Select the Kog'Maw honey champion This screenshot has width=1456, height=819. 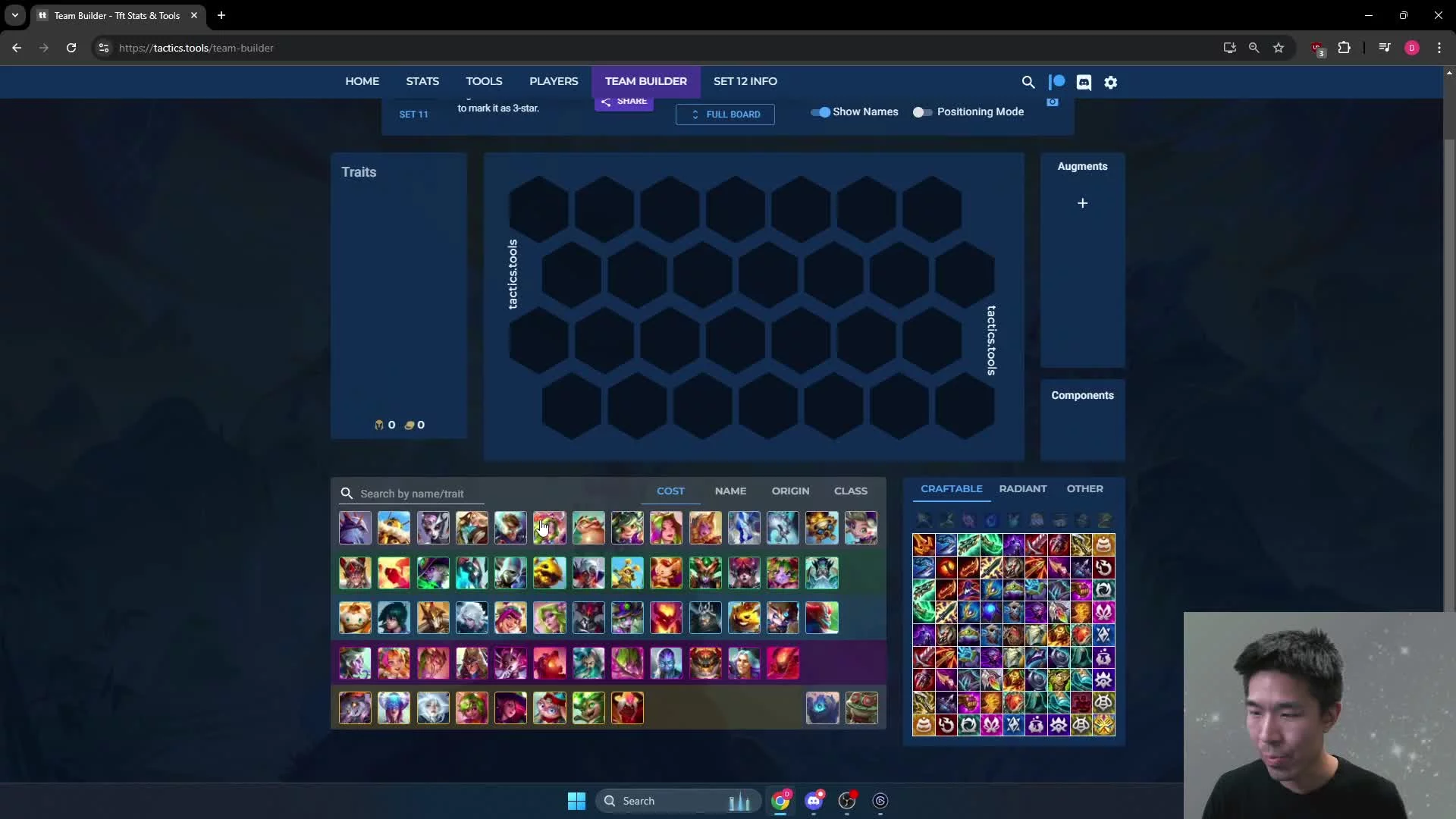coord(550,573)
